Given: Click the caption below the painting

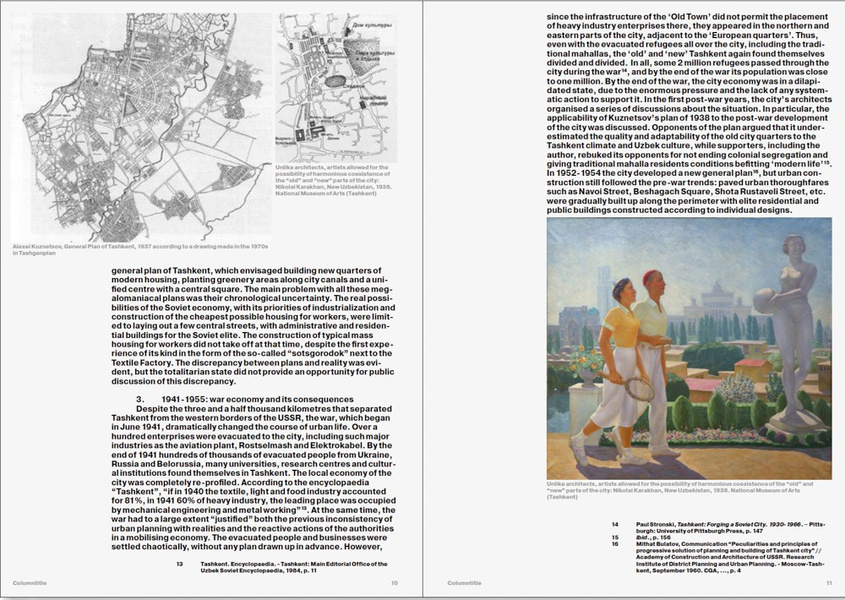Looking at the screenshot, I should pos(685,491).
